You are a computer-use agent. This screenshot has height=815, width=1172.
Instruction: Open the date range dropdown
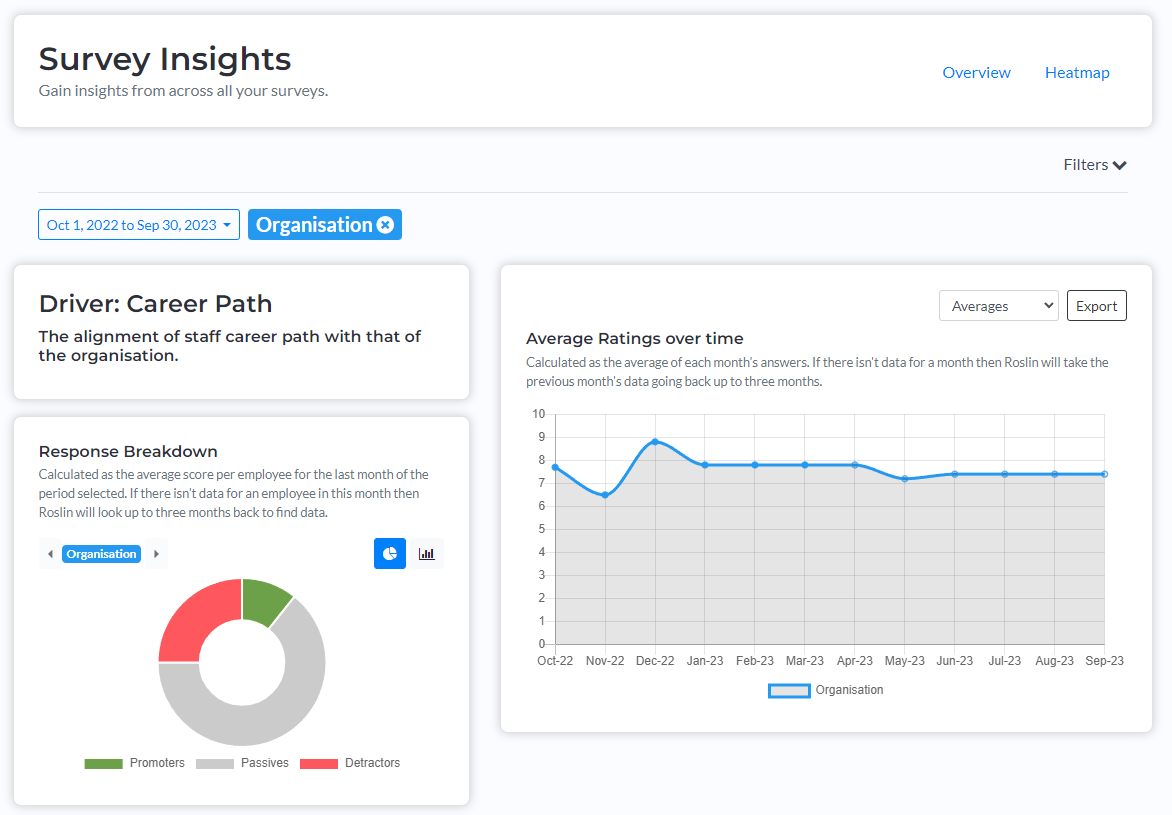click(x=139, y=225)
